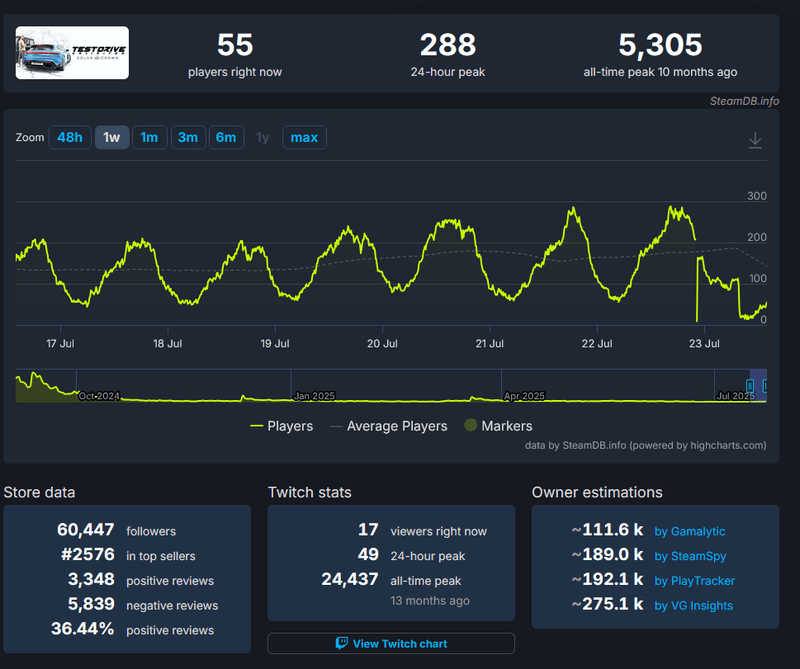
Task: Click the chart download icon
Action: coord(755,140)
